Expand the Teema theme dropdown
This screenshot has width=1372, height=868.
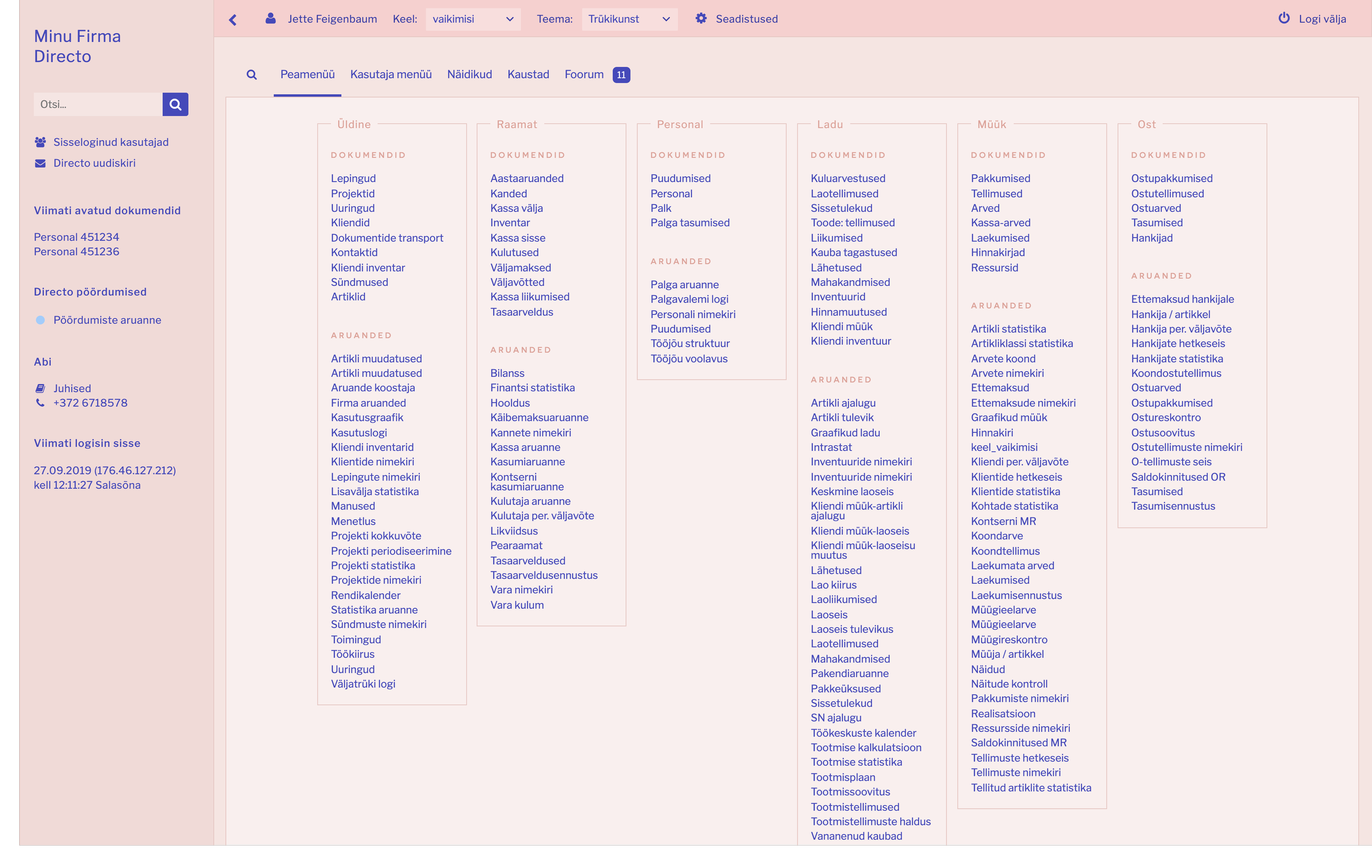pyautogui.click(x=629, y=19)
